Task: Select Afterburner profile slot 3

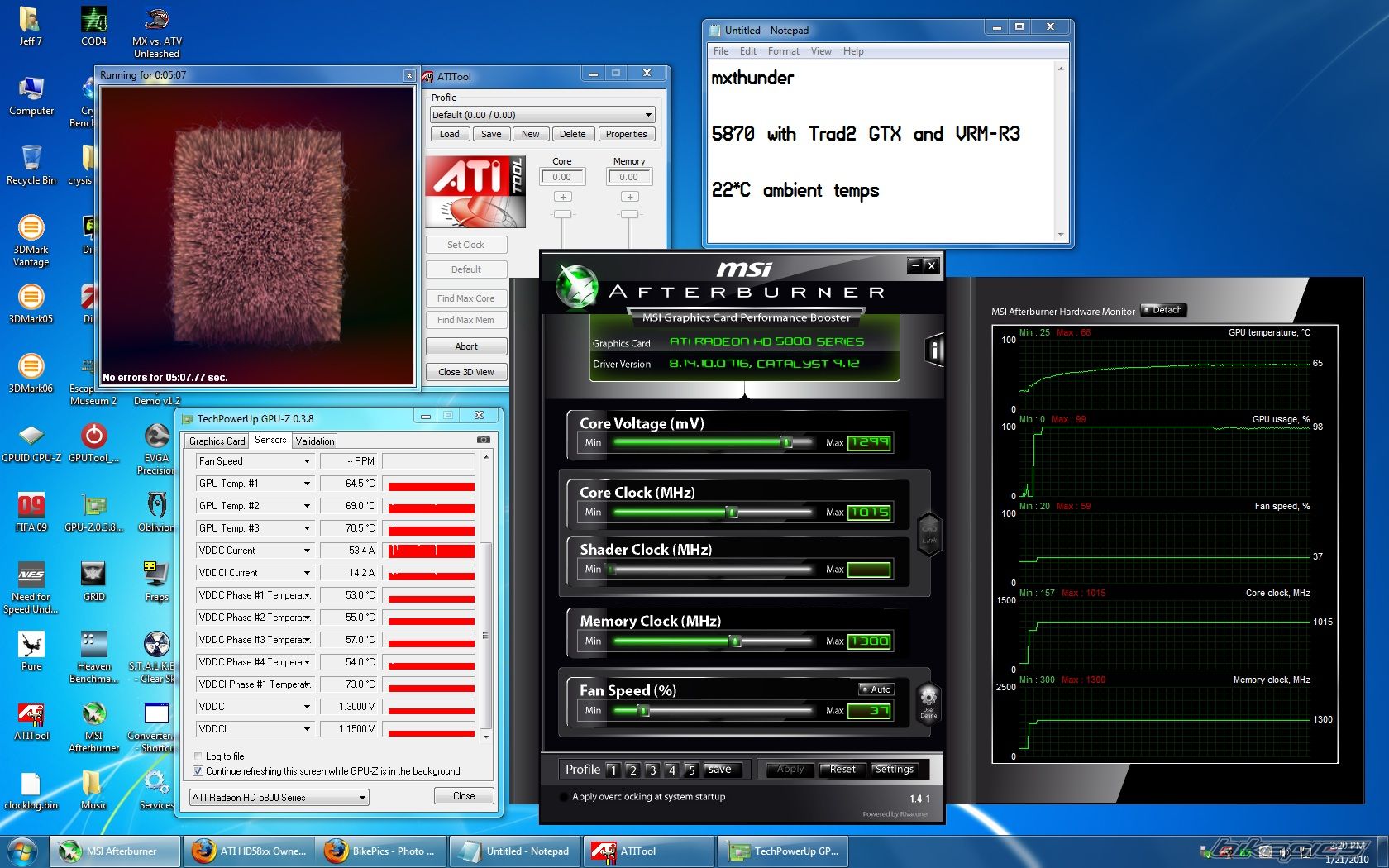Action: coord(652,770)
